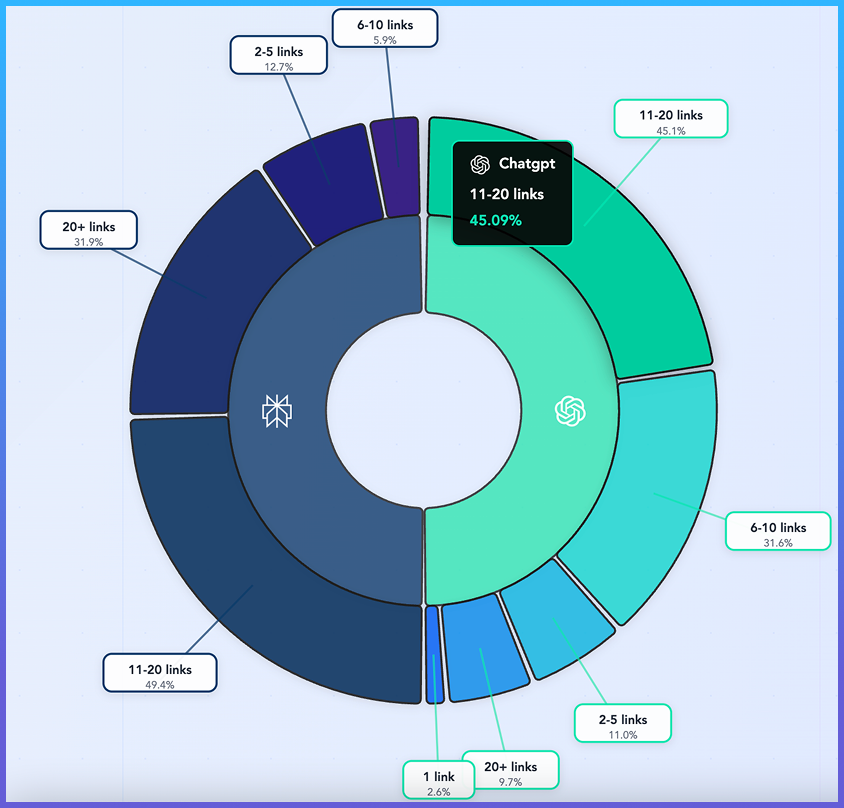Click the 1 link 2.6% label
844x808 pixels.
[x=438, y=780]
